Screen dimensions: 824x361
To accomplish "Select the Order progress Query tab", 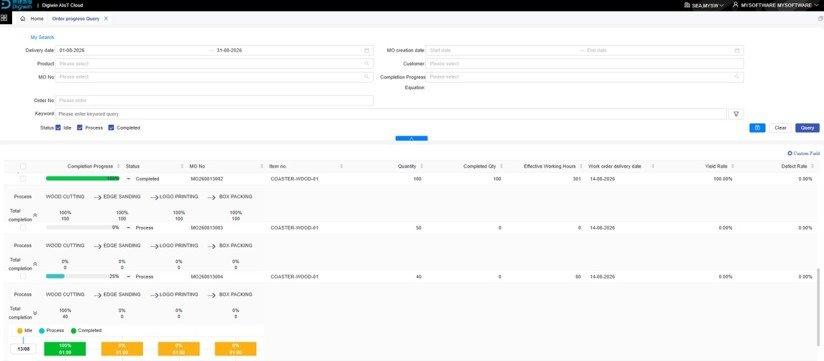I will tap(76, 18).
